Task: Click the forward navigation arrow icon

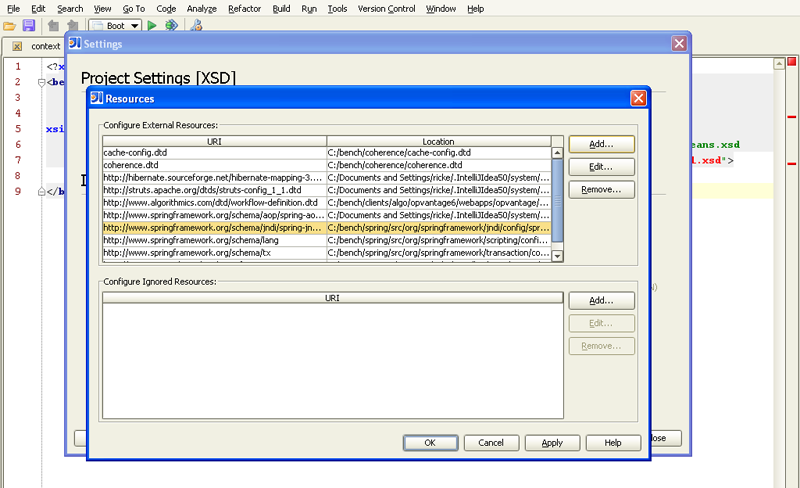Action: 71,25
